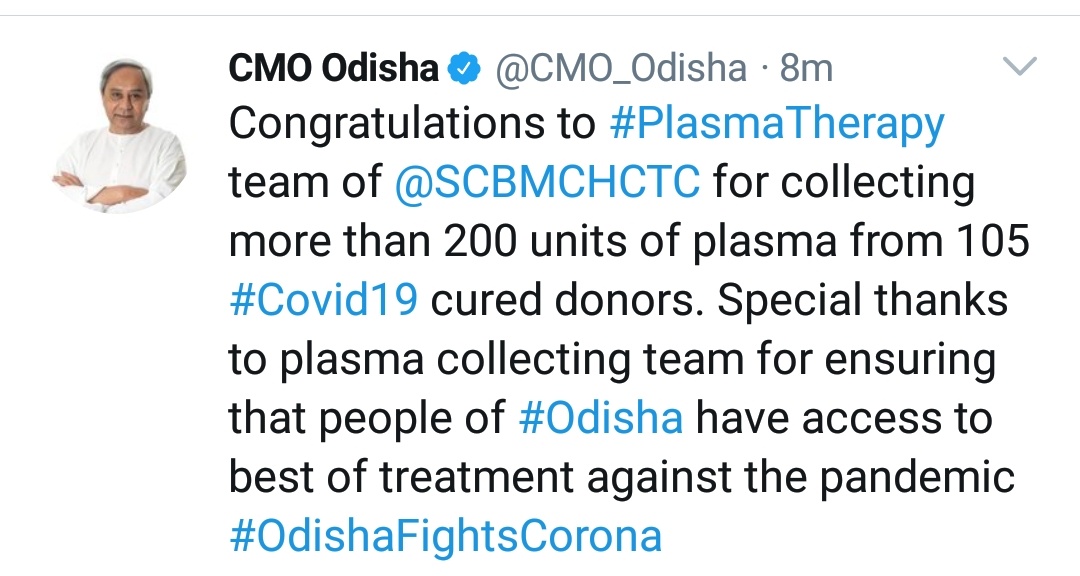Select the standalone #Odisha hashtag in tweet
This screenshot has height=576, width=1080.
coord(602,418)
